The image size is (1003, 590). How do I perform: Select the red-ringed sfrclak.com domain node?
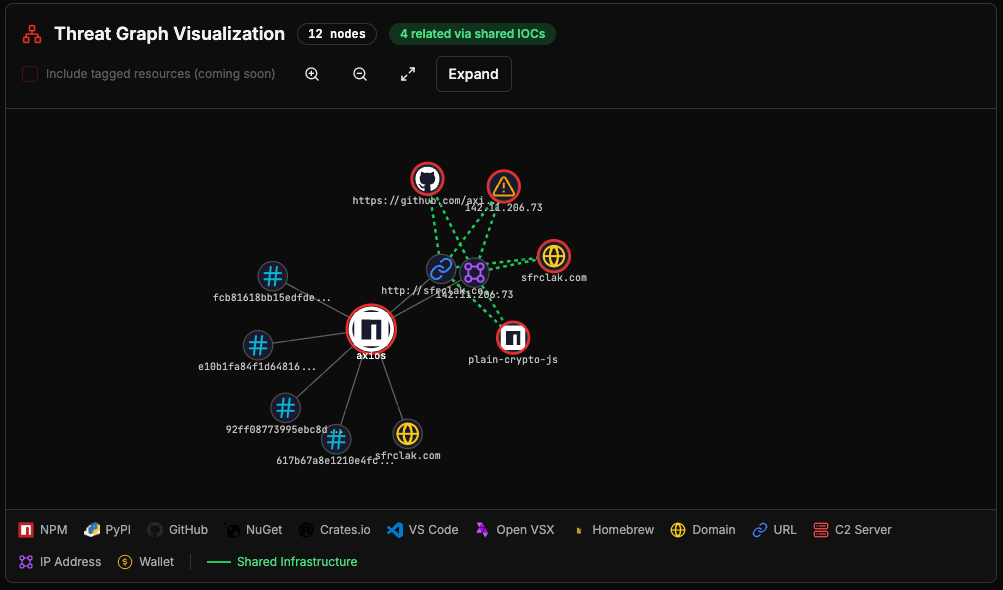[x=553, y=257]
